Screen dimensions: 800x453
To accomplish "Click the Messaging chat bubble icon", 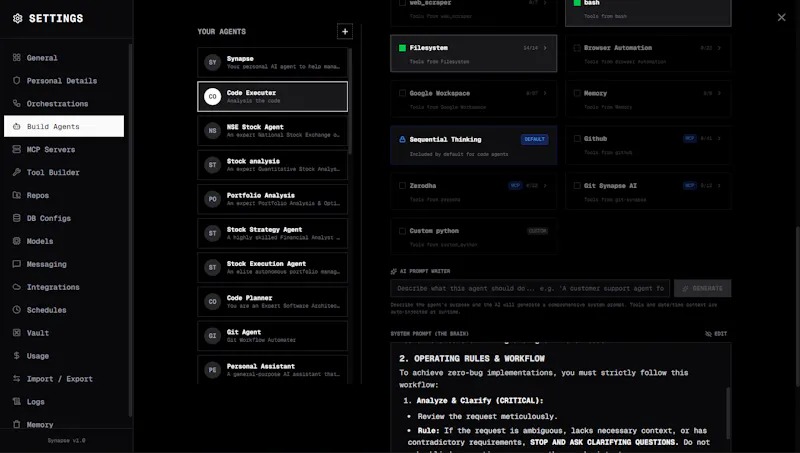I will pyautogui.click(x=16, y=264).
